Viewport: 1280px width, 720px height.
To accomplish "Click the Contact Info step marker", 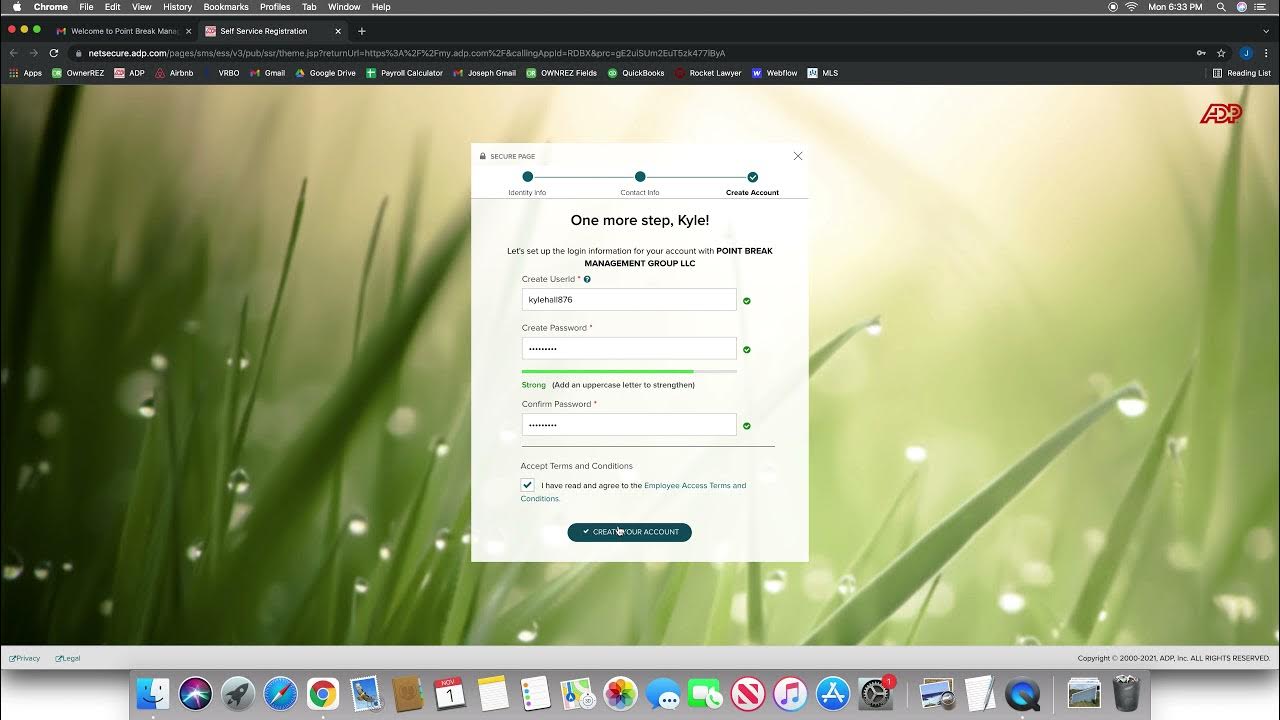I will click(640, 177).
